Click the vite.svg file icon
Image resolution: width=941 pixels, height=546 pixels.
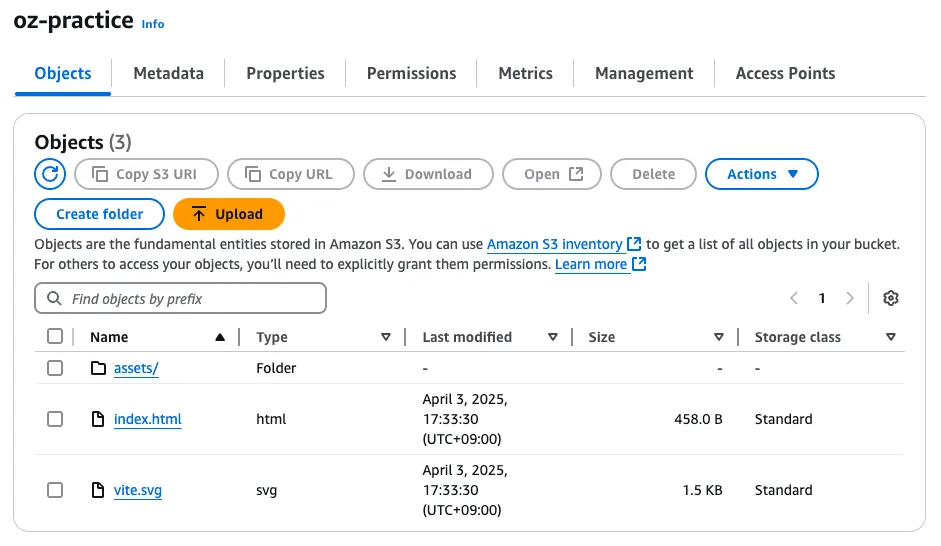pyautogui.click(x=98, y=490)
